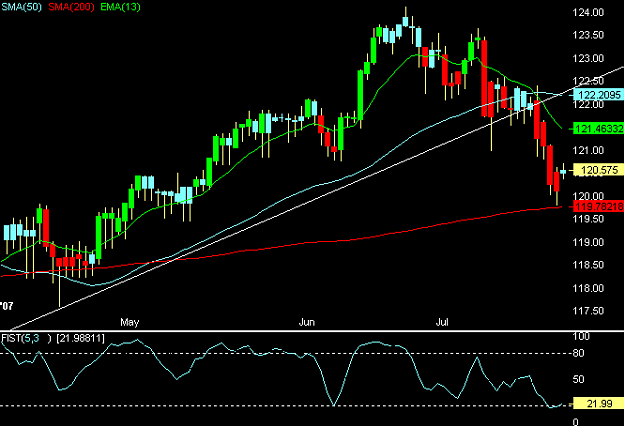Click the 21.99 stochastic value tag
The image size is (625, 427).
point(599,403)
